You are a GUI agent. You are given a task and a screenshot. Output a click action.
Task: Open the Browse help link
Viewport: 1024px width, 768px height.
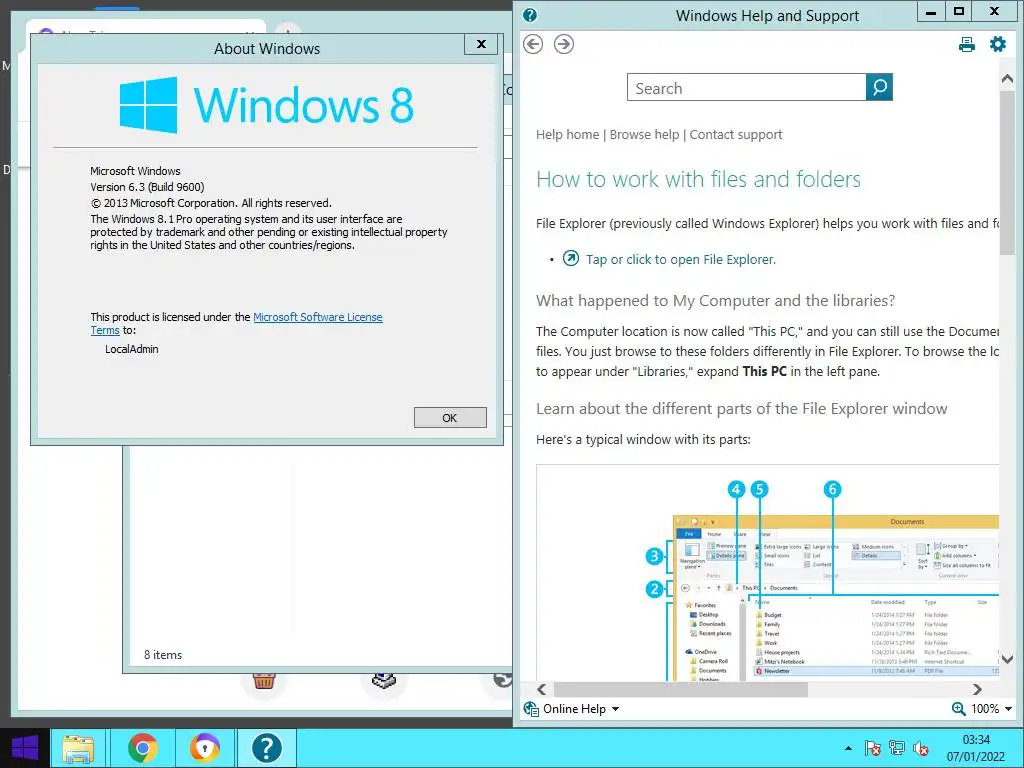(644, 135)
